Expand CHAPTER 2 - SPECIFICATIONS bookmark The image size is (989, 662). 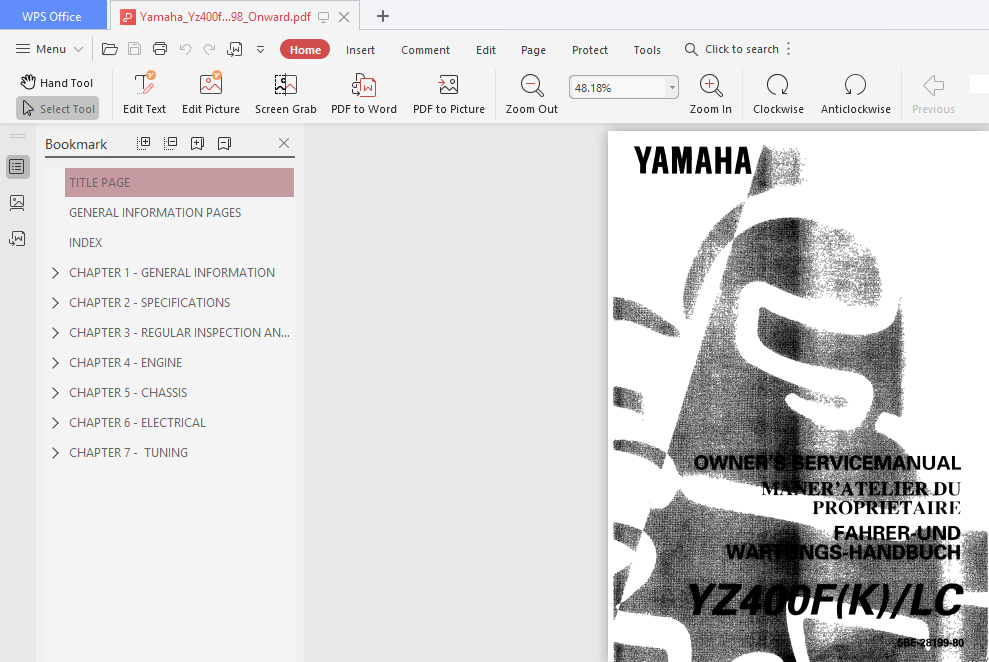pos(56,303)
